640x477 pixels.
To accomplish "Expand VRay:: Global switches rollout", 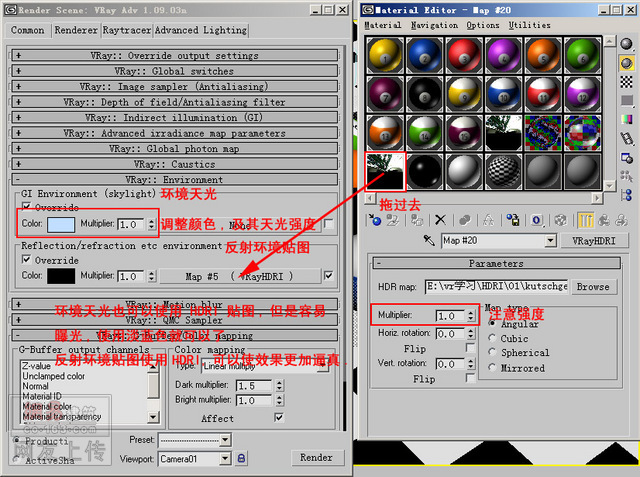I will click(x=175, y=71).
